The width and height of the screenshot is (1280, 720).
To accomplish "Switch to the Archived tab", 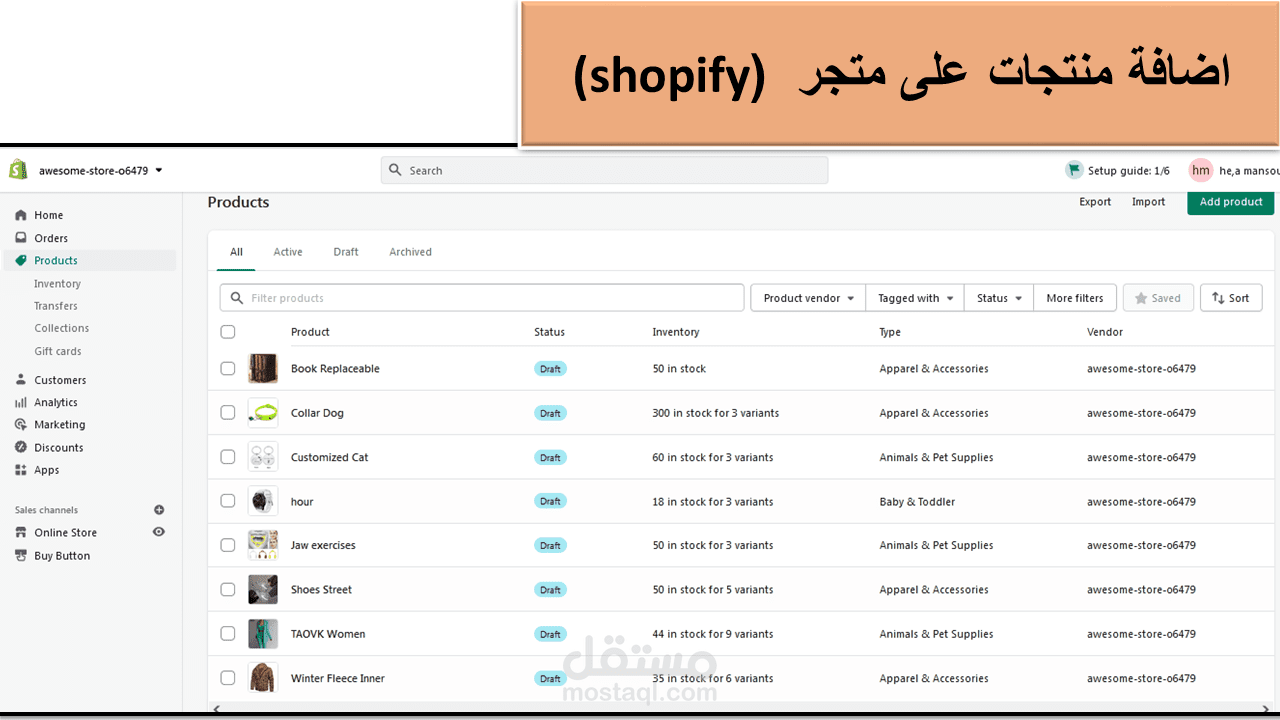I will (411, 252).
